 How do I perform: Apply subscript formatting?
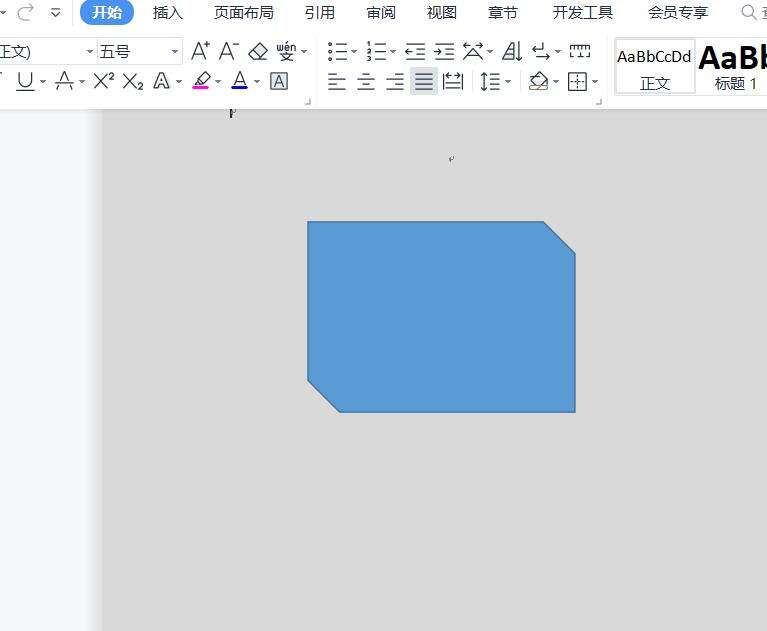coord(133,81)
